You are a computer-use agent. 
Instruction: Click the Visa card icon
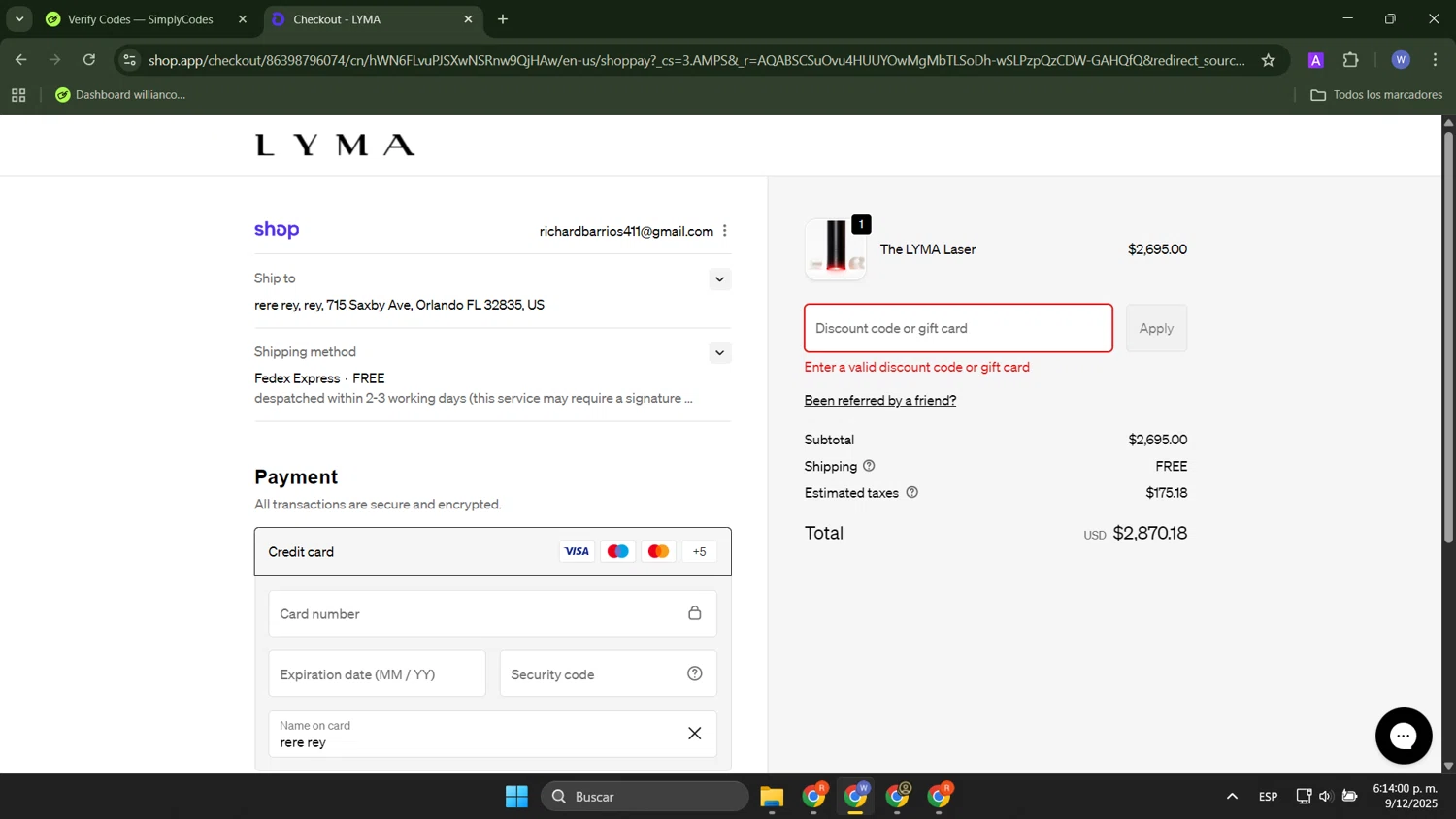577,552
